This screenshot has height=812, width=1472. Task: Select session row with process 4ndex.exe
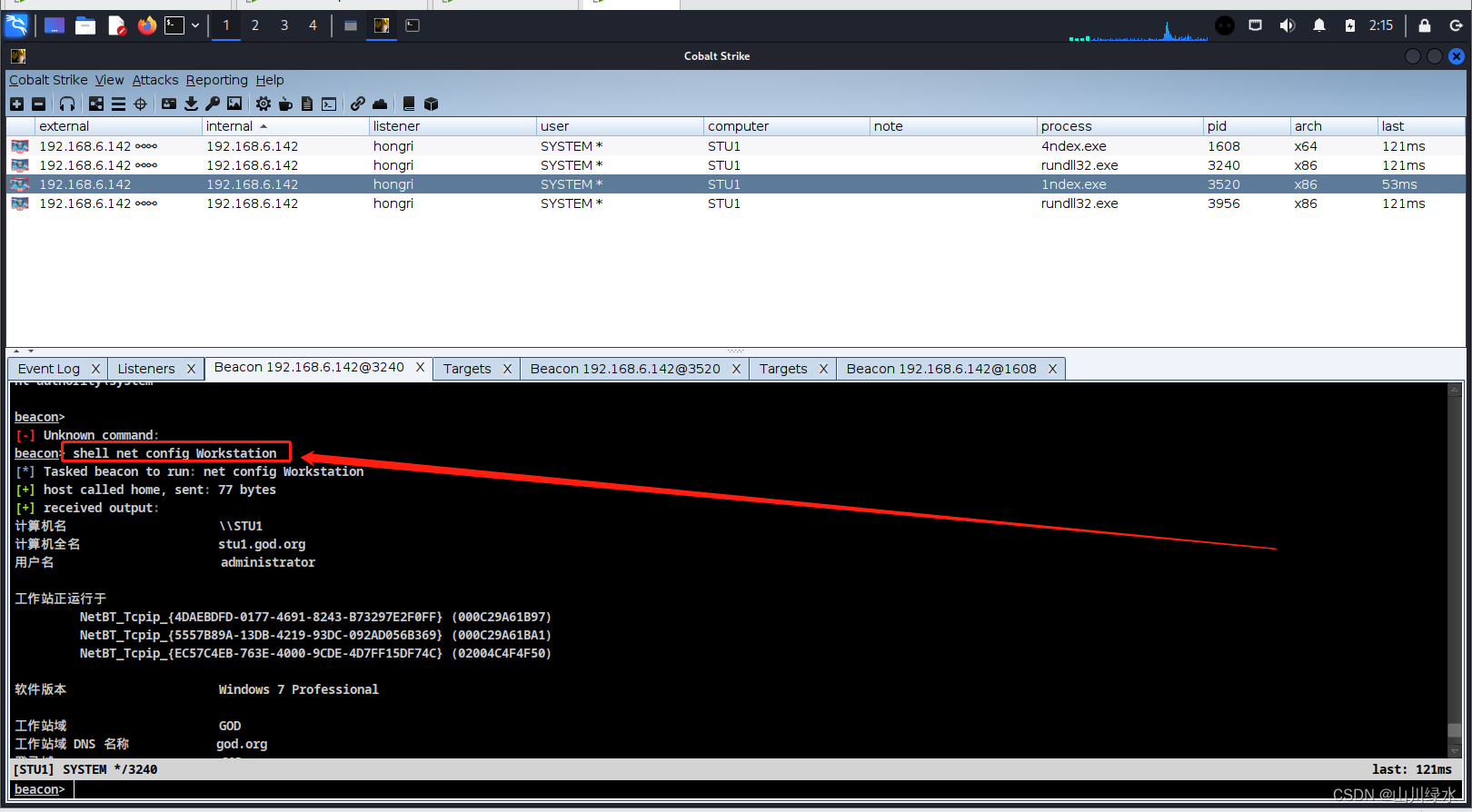click(736, 146)
